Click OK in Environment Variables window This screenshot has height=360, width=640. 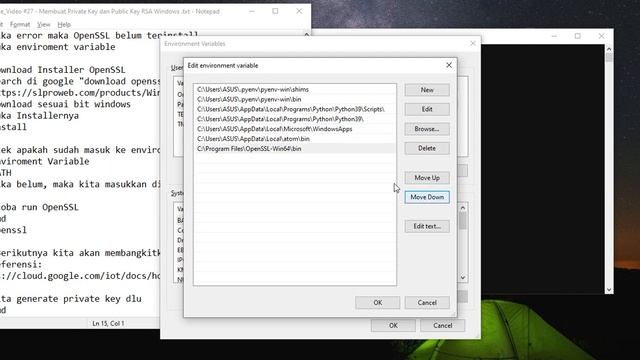[393, 325]
